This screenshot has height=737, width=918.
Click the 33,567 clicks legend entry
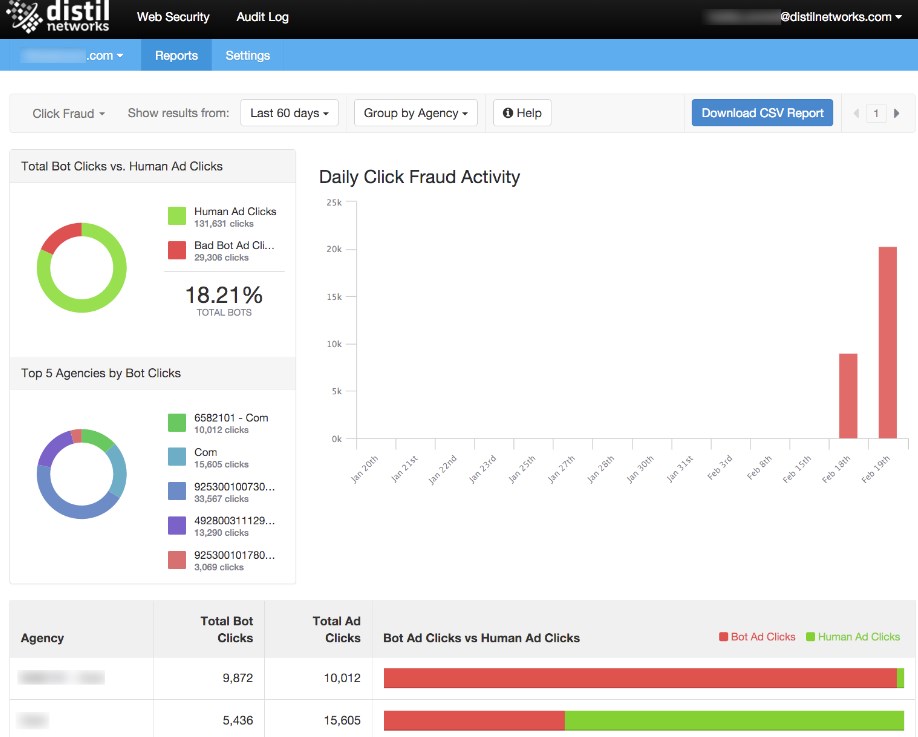pyautogui.click(x=221, y=499)
